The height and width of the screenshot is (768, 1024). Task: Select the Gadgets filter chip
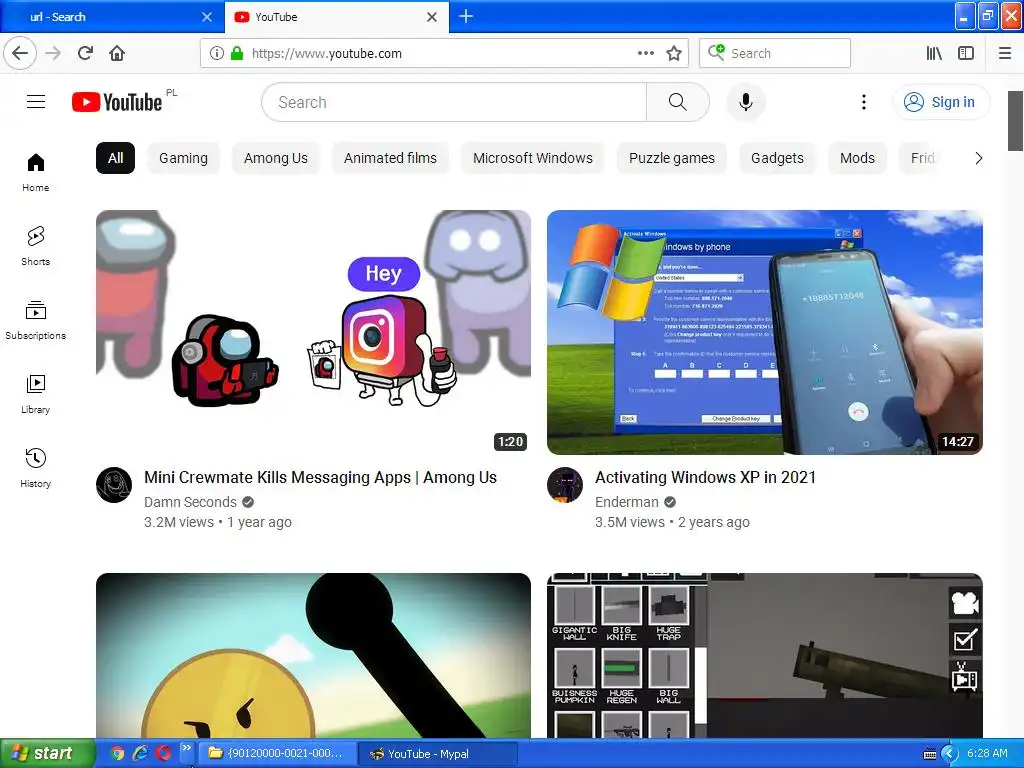(x=777, y=158)
